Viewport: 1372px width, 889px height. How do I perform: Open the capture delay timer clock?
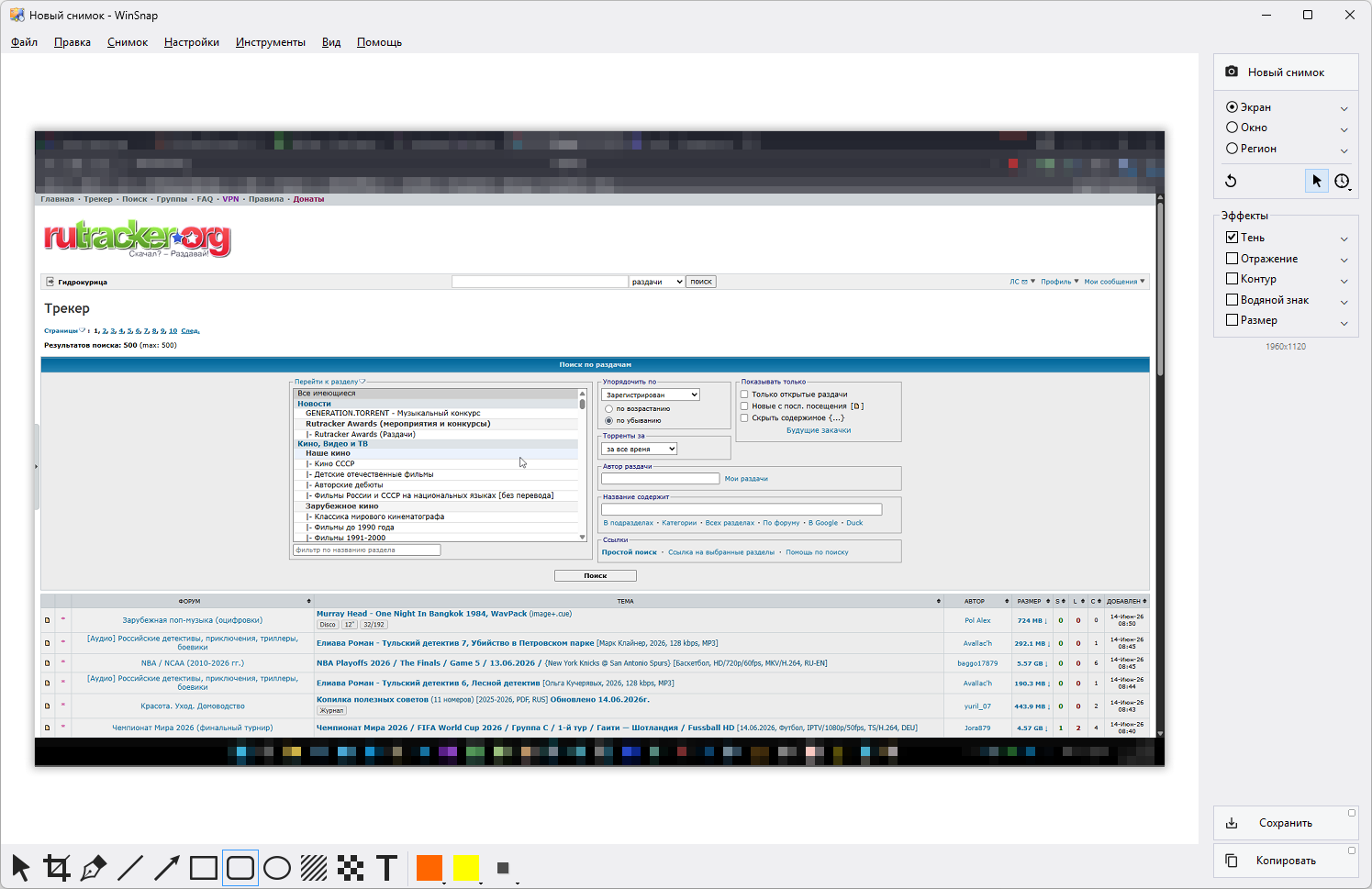1343,181
